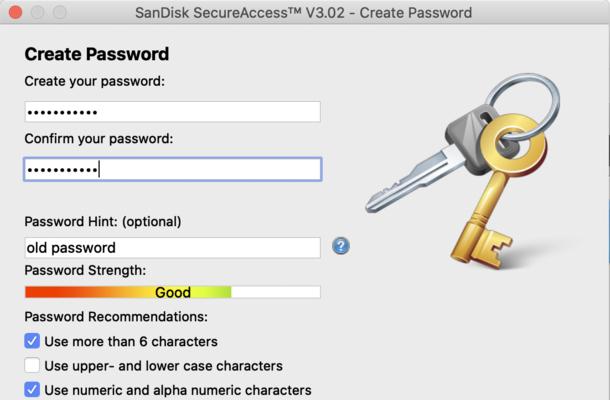The width and height of the screenshot is (610, 400).
Task: Click the greyed-out zoom window button
Action: (60, 12)
